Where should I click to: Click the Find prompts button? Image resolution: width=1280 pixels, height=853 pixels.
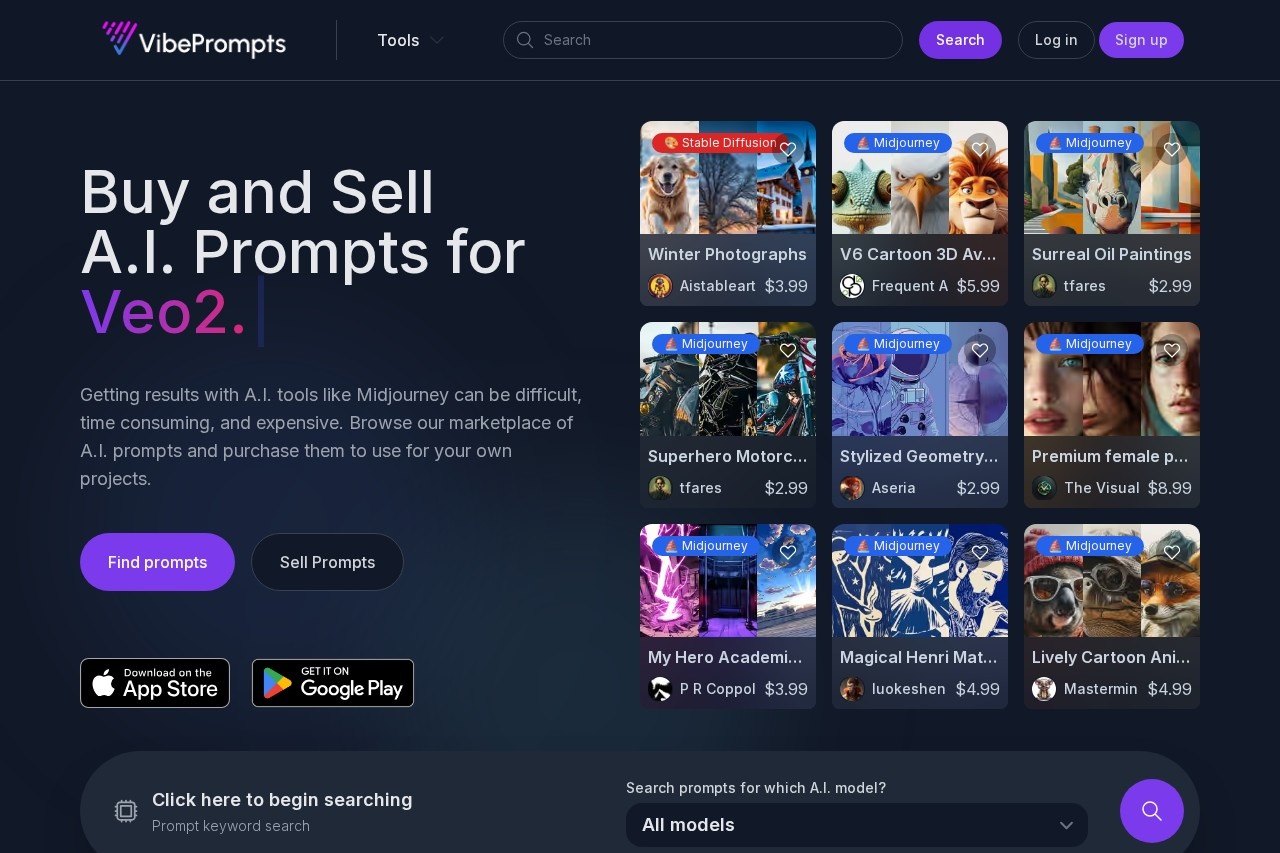(157, 562)
